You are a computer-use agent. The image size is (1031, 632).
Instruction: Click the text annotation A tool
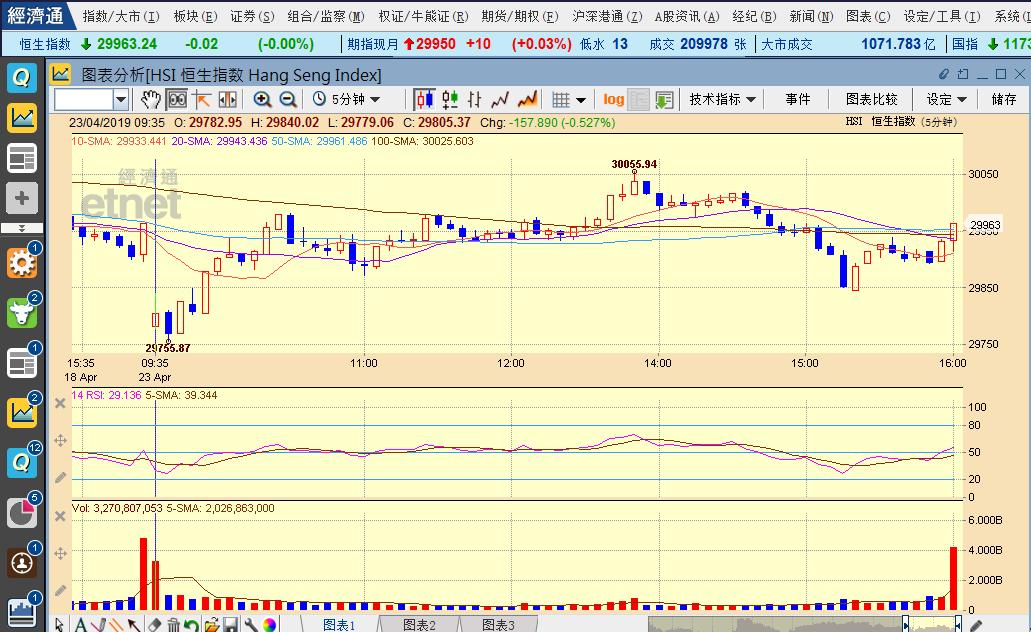(79, 625)
